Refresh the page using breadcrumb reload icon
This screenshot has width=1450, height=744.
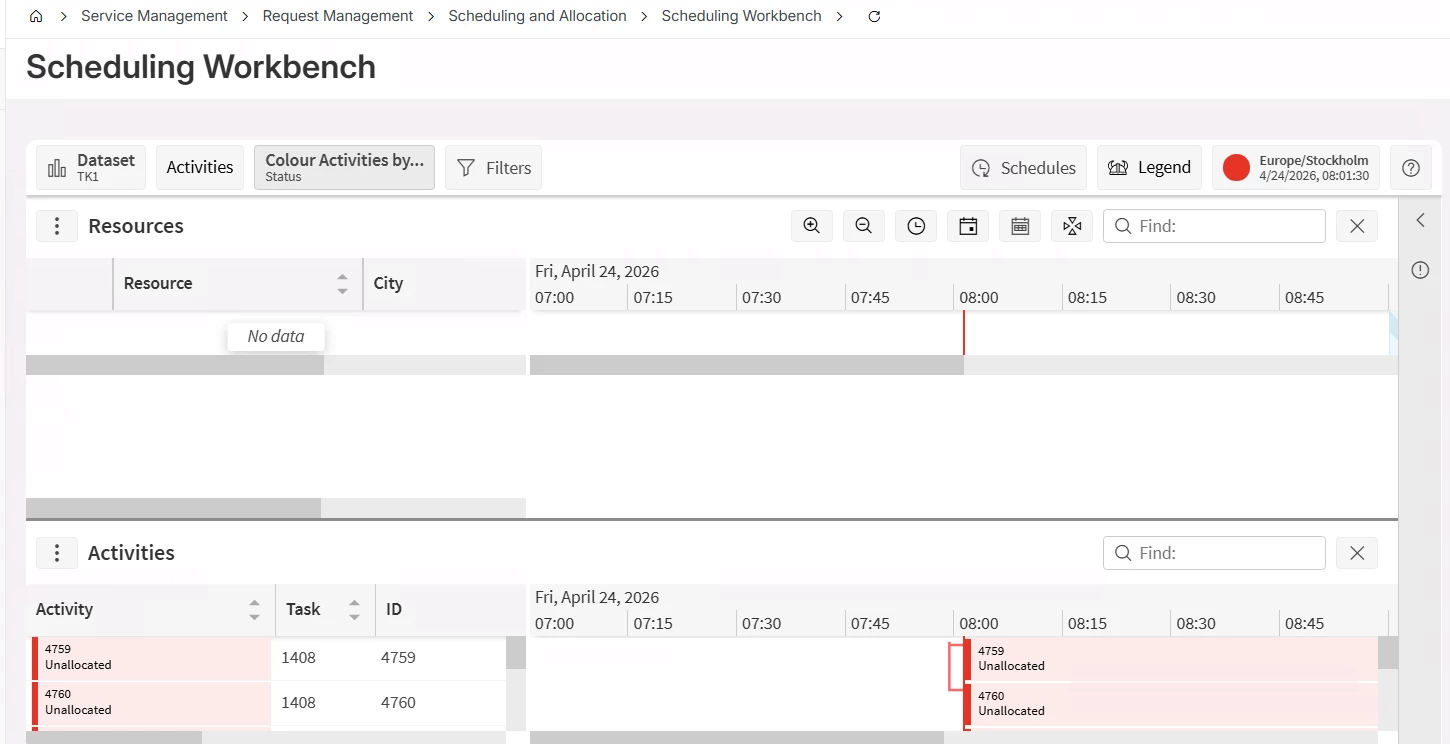(x=874, y=16)
